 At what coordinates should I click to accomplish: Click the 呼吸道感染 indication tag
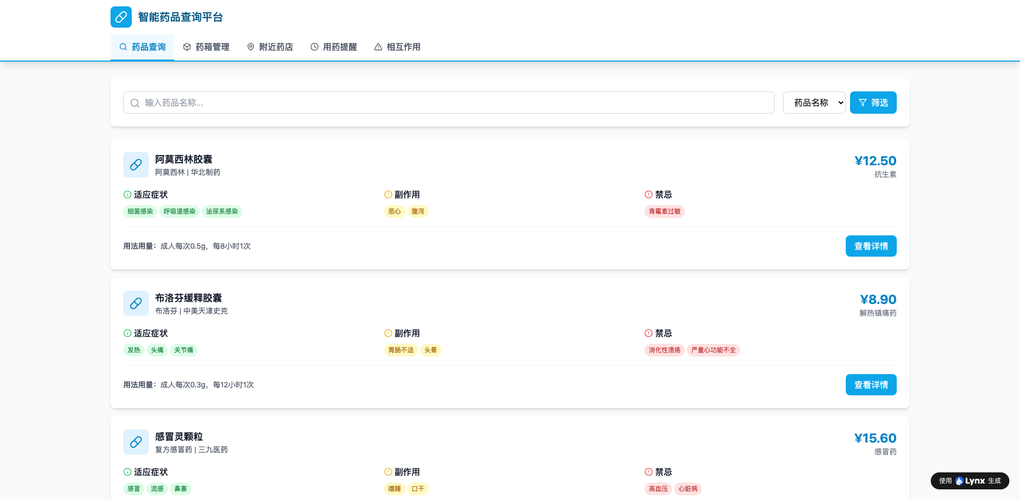(x=180, y=212)
